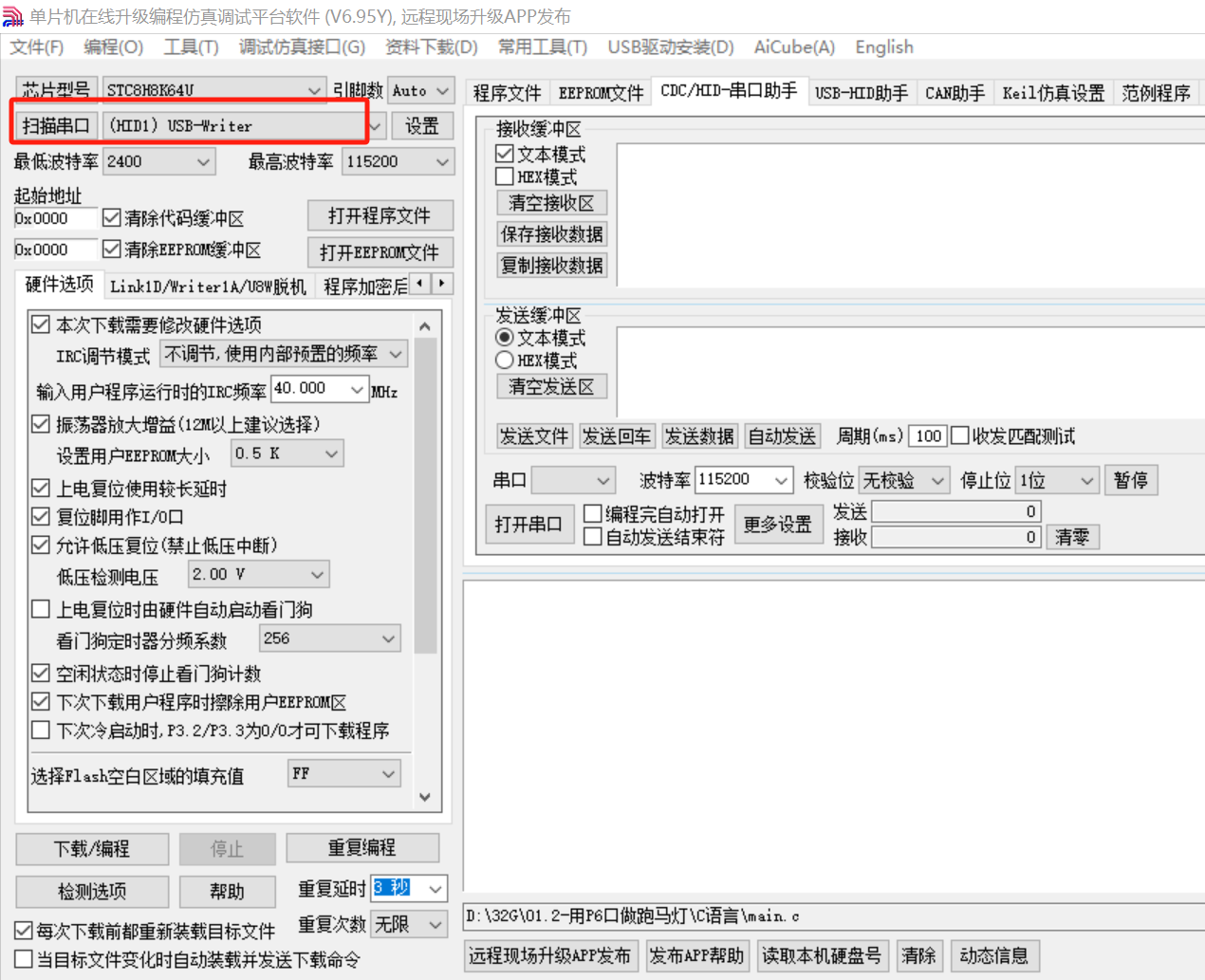Image resolution: width=1205 pixels, height=980 pixels.
Task: Click the 波特率 115200 combo field
Action: click(x=743, y=480)
